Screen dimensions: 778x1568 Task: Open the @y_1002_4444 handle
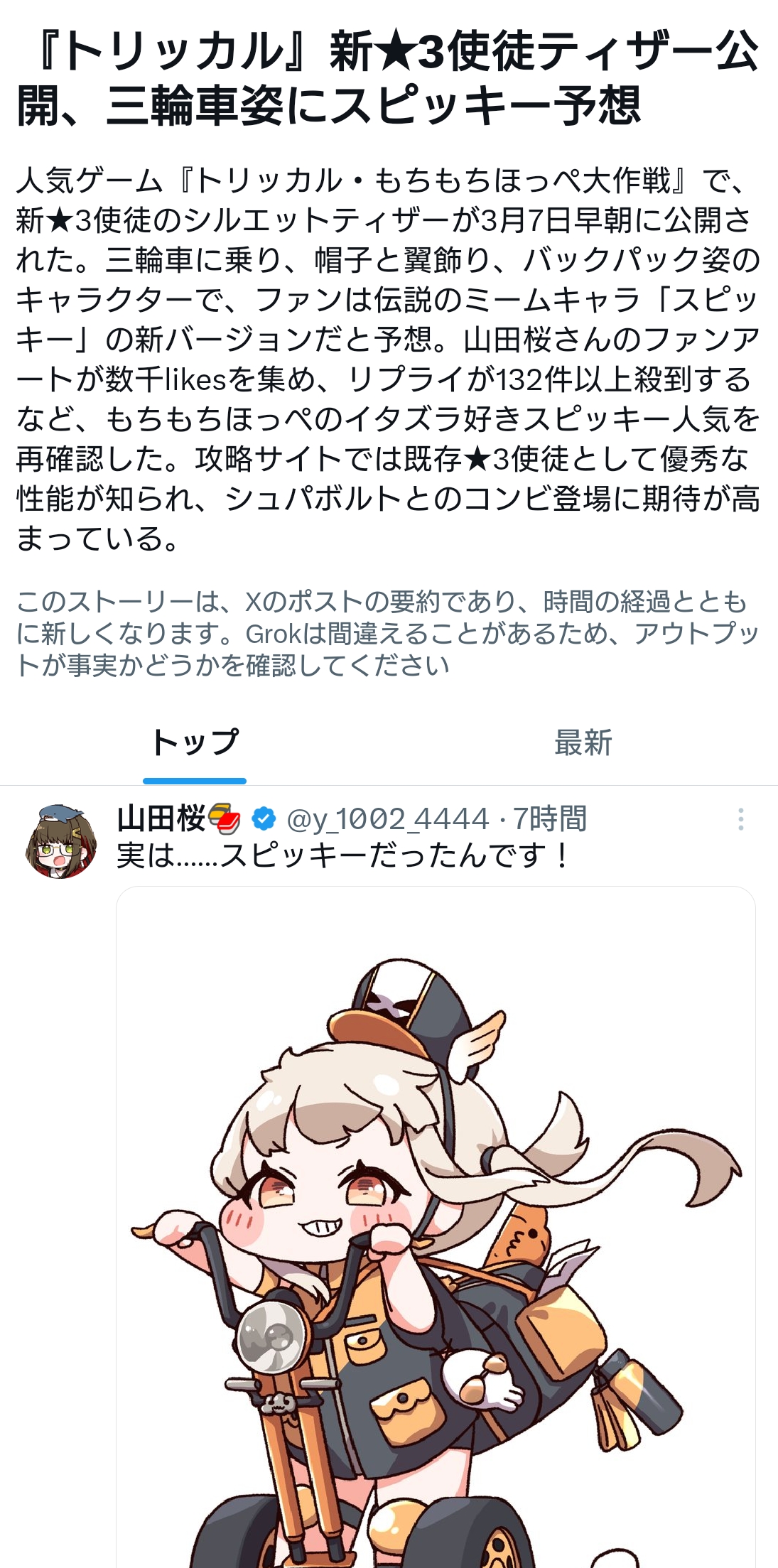click(x=388, y=819)
